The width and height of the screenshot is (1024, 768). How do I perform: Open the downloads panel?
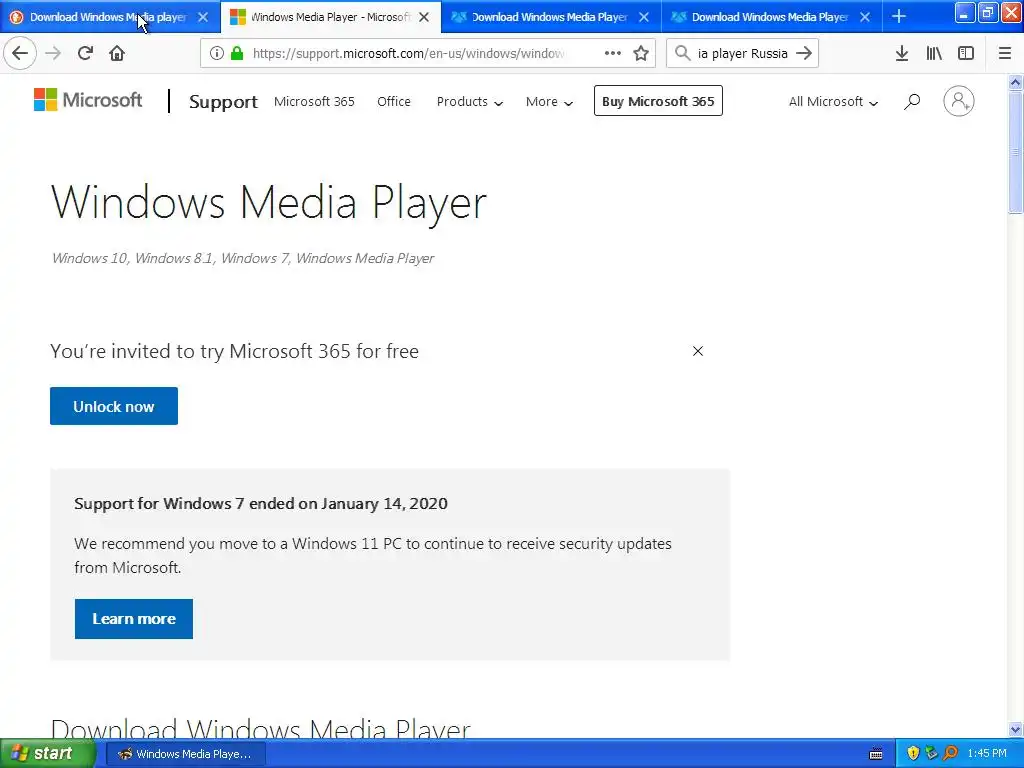tap(902, 53)
